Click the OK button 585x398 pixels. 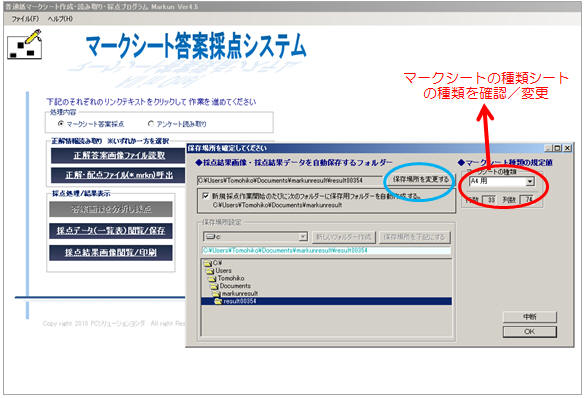point(529,332)
